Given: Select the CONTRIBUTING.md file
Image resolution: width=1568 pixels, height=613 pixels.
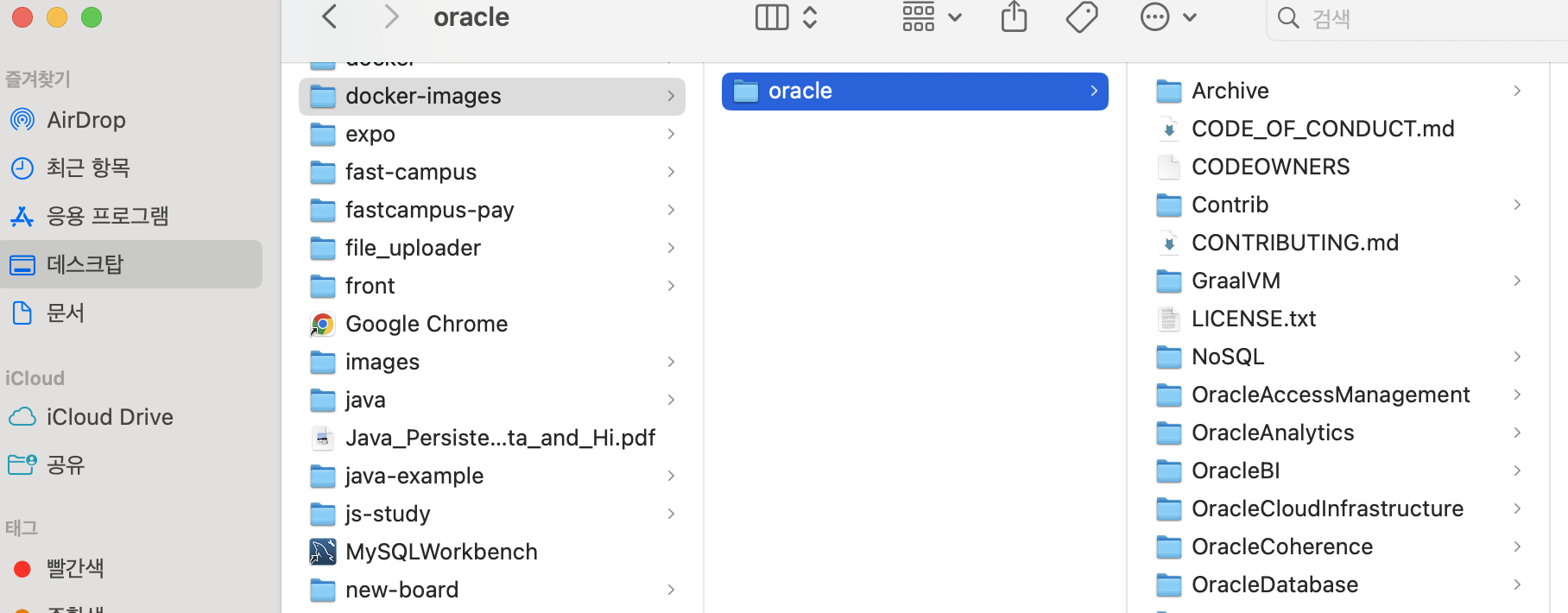Looking at the screenshot, I should [1339, 243].
